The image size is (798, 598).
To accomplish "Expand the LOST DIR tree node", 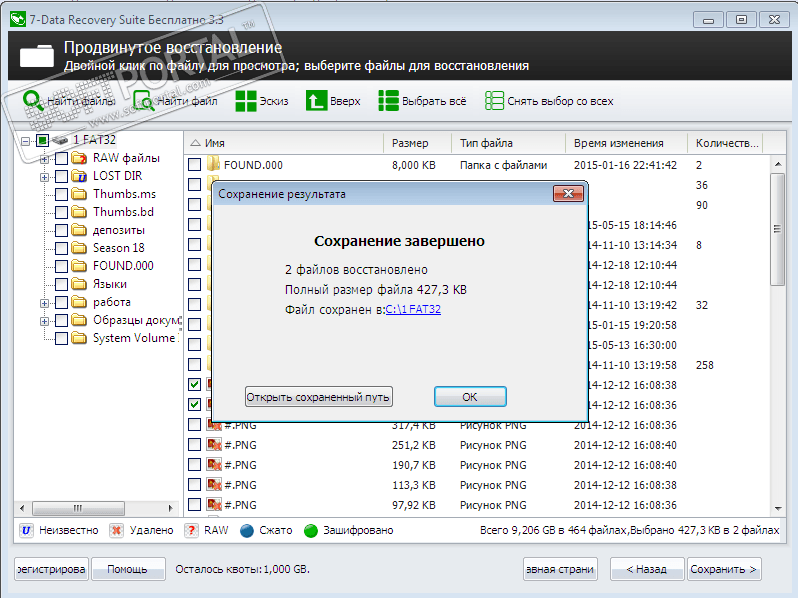I will [44, 177].
